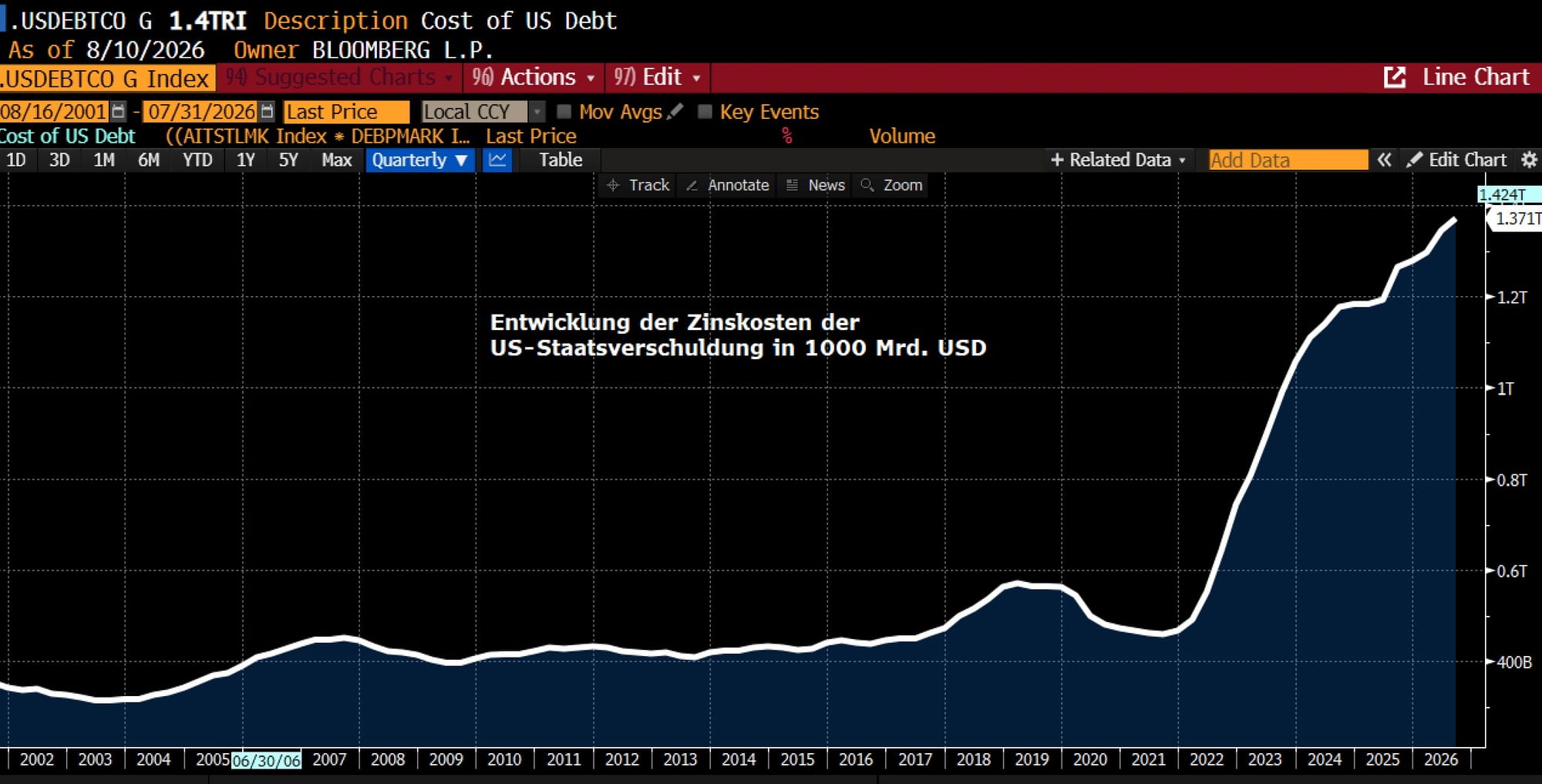Click the end date field 07/31/2026

(202, 112)
